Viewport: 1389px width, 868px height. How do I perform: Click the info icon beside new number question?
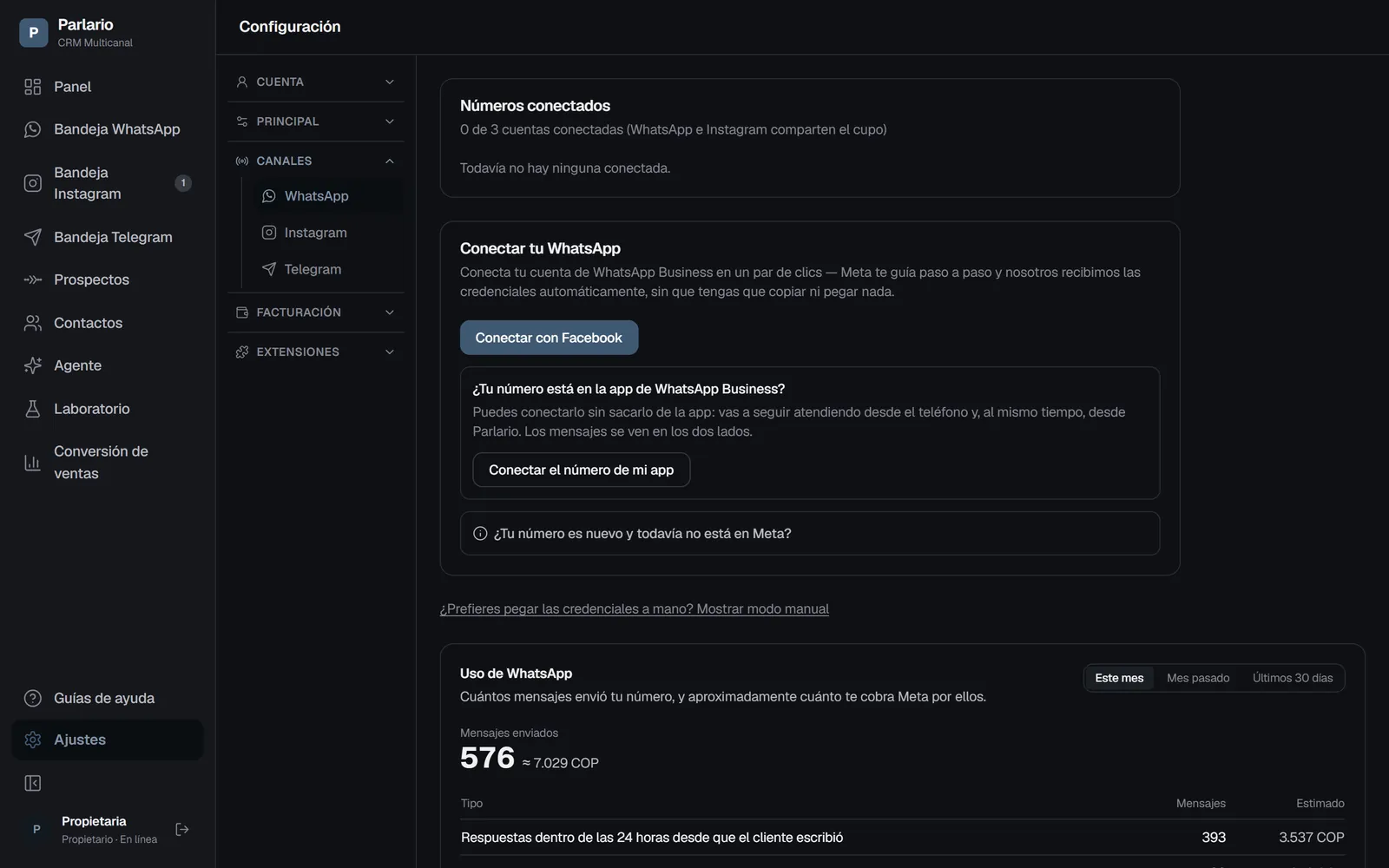tap(480, 534)
